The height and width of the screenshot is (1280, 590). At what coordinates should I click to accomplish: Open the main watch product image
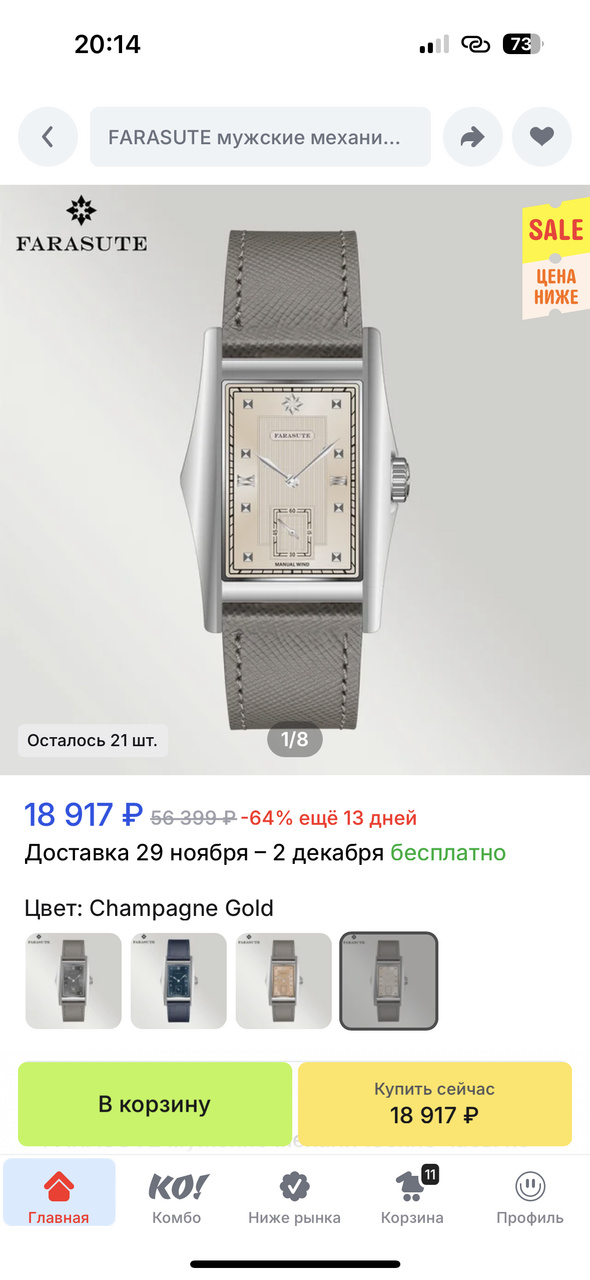tap(295, 480)
